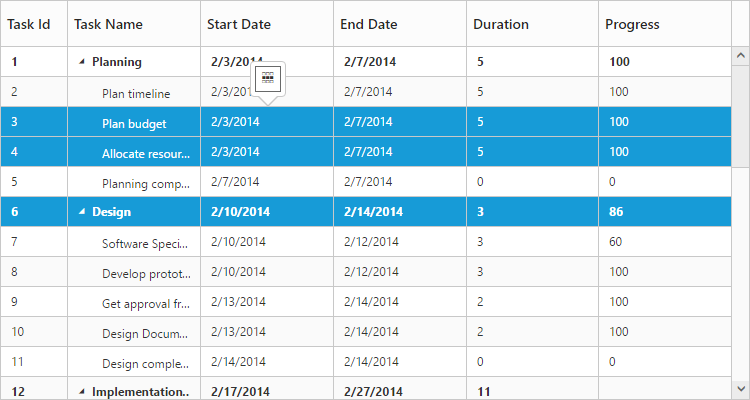Sort by Start Date column header
The image size is (750, 400).
click(x=239, y=24)
